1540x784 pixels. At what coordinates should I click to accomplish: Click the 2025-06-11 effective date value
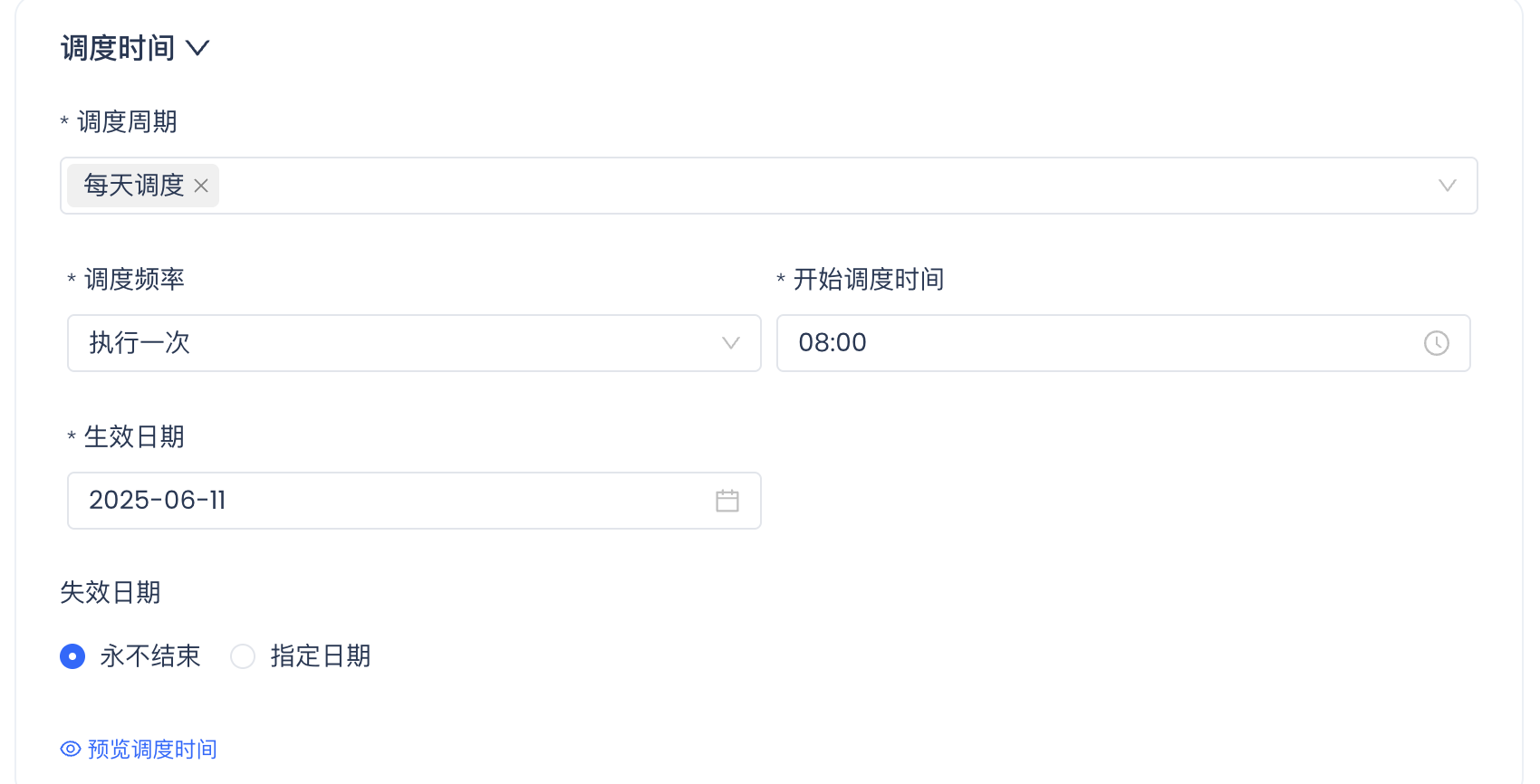[x=158, y=501]
